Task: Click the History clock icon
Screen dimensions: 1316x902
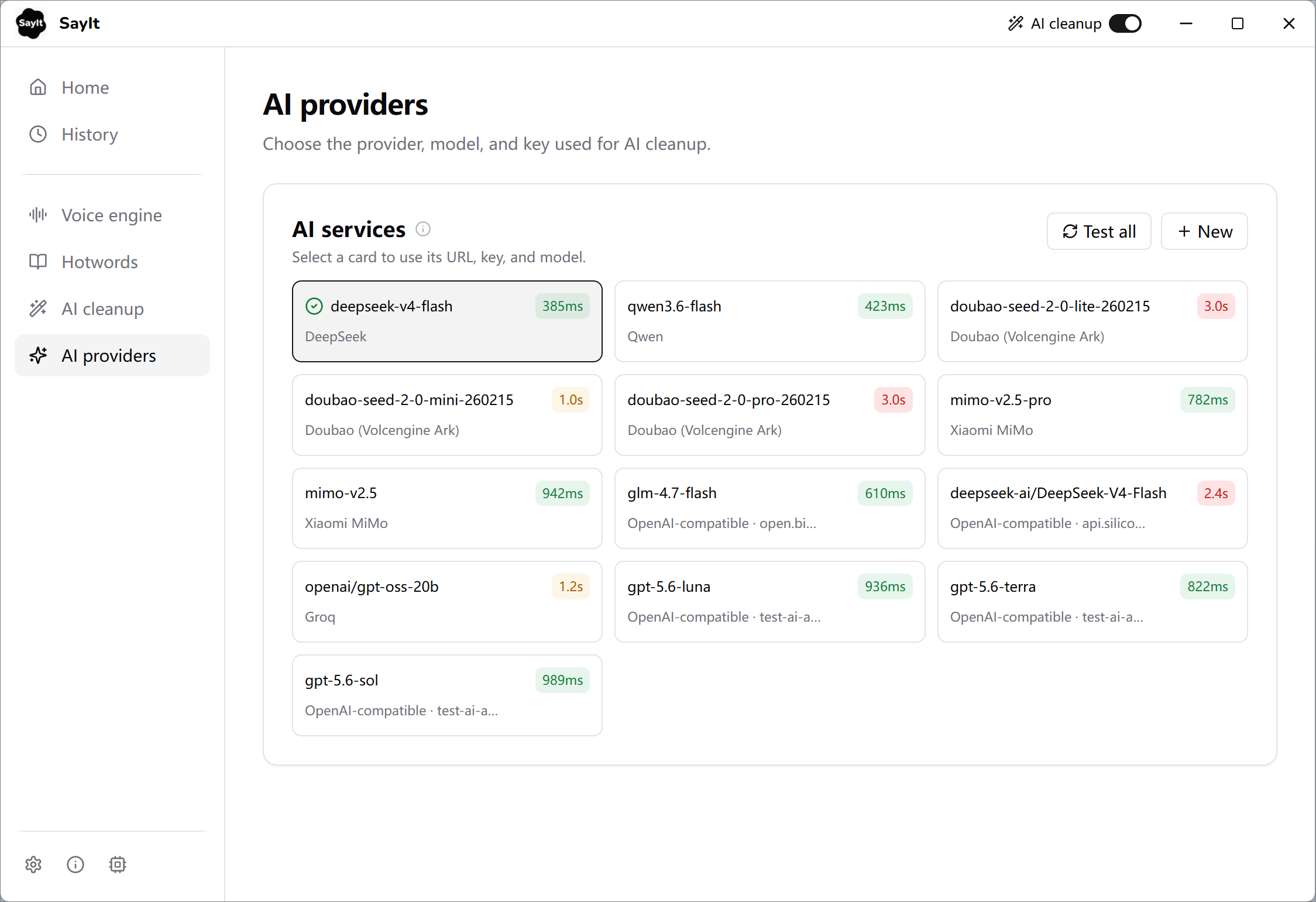Action: click(38, 134)
